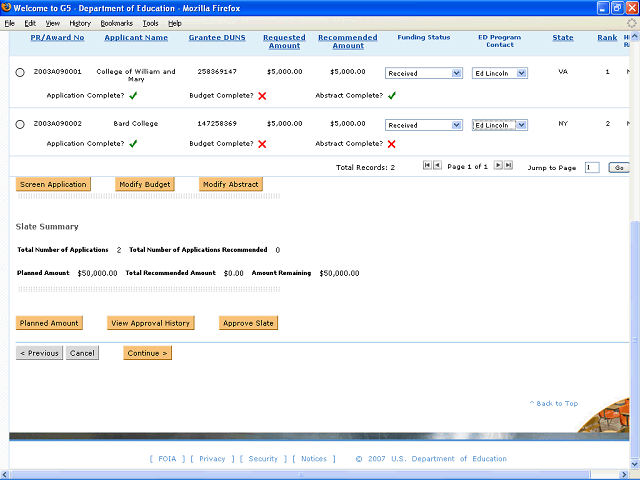This screenshot has width=640, height=480.
Task: Click the Modify Budget button
Action: pyautogui.click(x=145, y=184)
